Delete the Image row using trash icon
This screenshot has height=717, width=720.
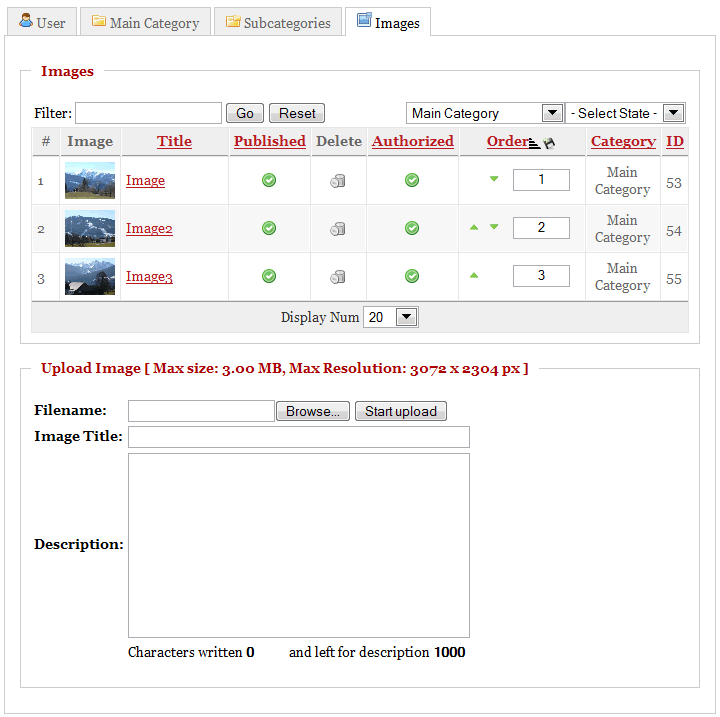point(338,181)
